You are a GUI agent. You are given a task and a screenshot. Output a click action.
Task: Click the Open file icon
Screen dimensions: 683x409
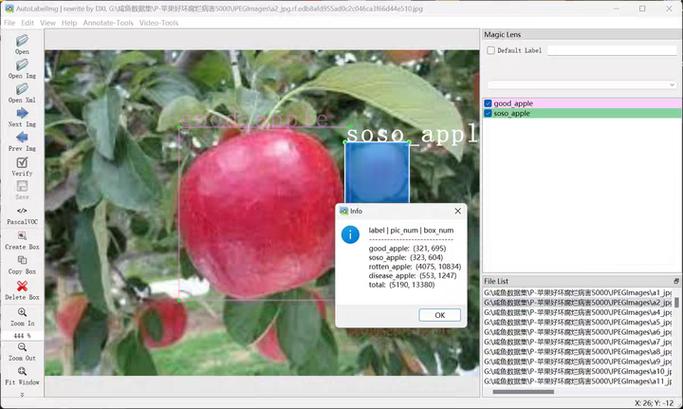click(22, 41)
